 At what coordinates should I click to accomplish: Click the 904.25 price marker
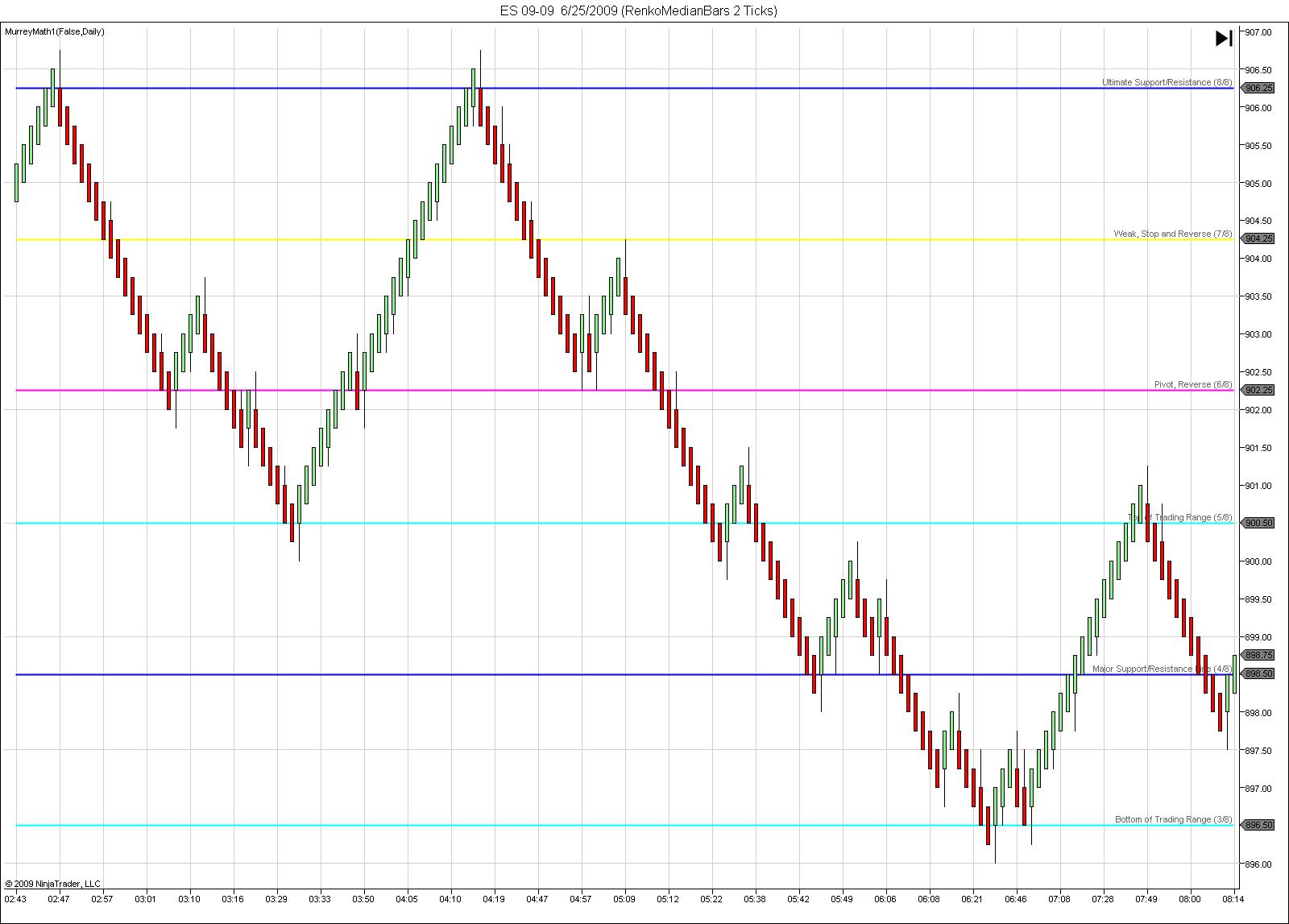(x=1258, y=238)
